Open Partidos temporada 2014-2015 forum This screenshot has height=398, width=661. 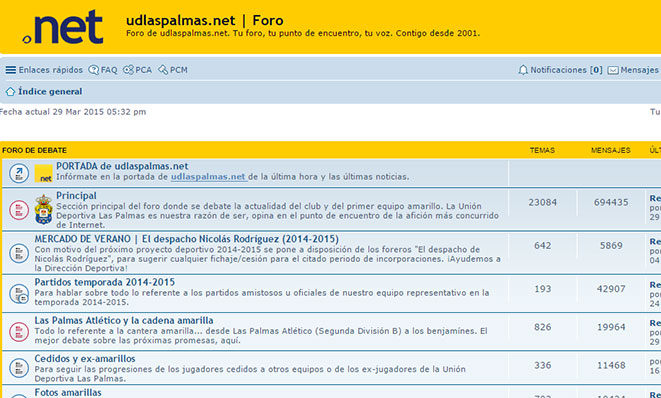(x=105, y=282)
